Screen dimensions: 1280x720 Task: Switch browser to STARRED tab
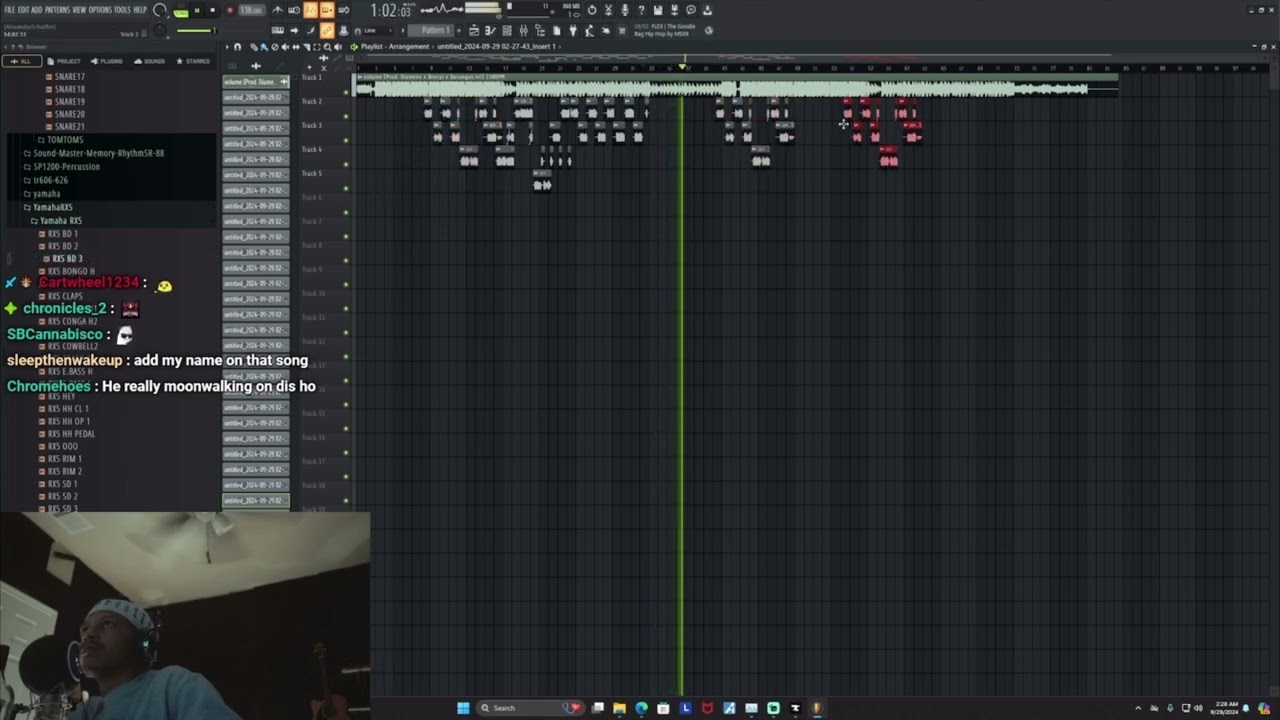[x=193, y=61]
